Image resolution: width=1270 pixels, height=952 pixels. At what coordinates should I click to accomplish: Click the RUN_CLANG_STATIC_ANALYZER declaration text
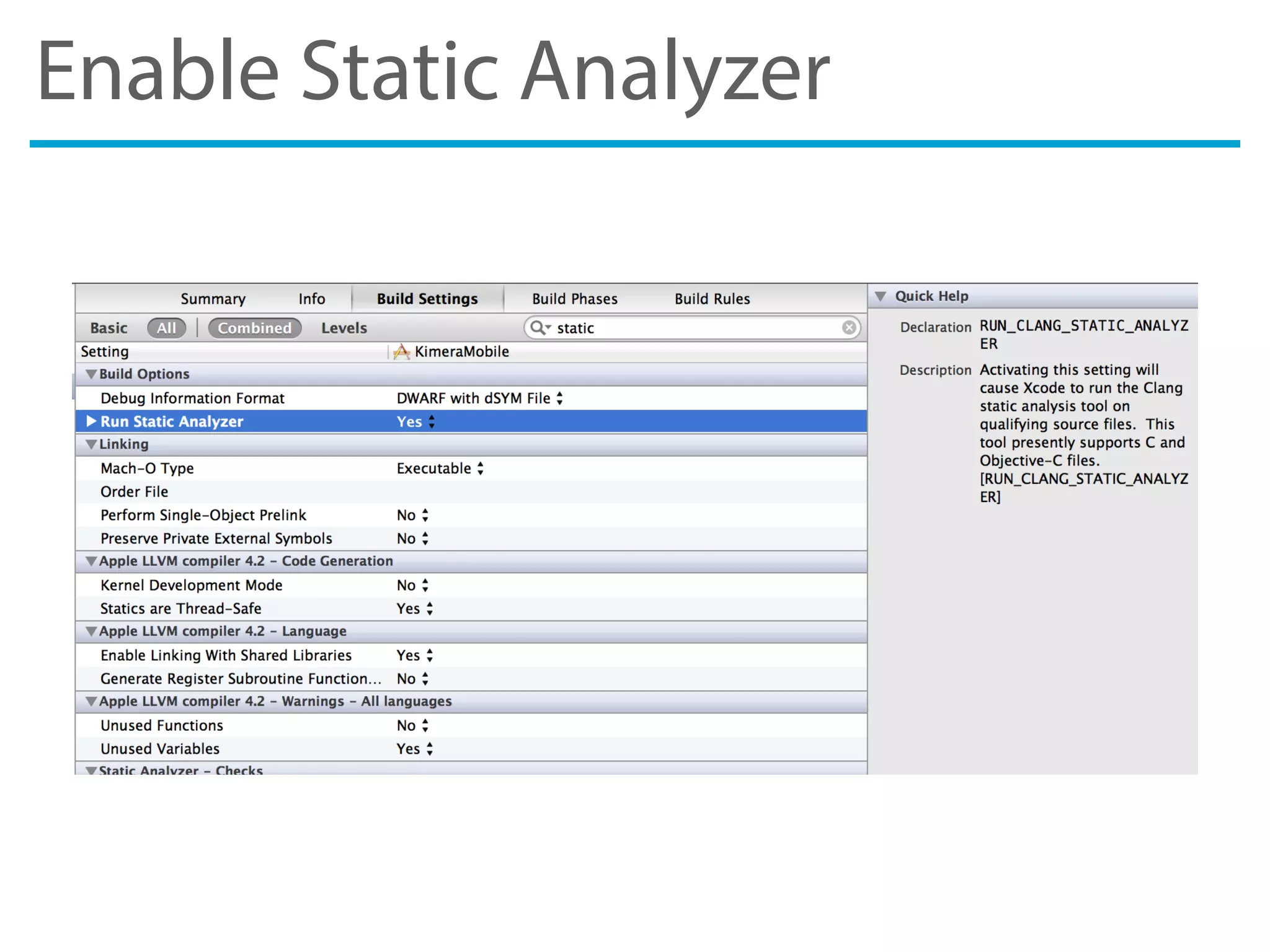(x=1084, y=335)
